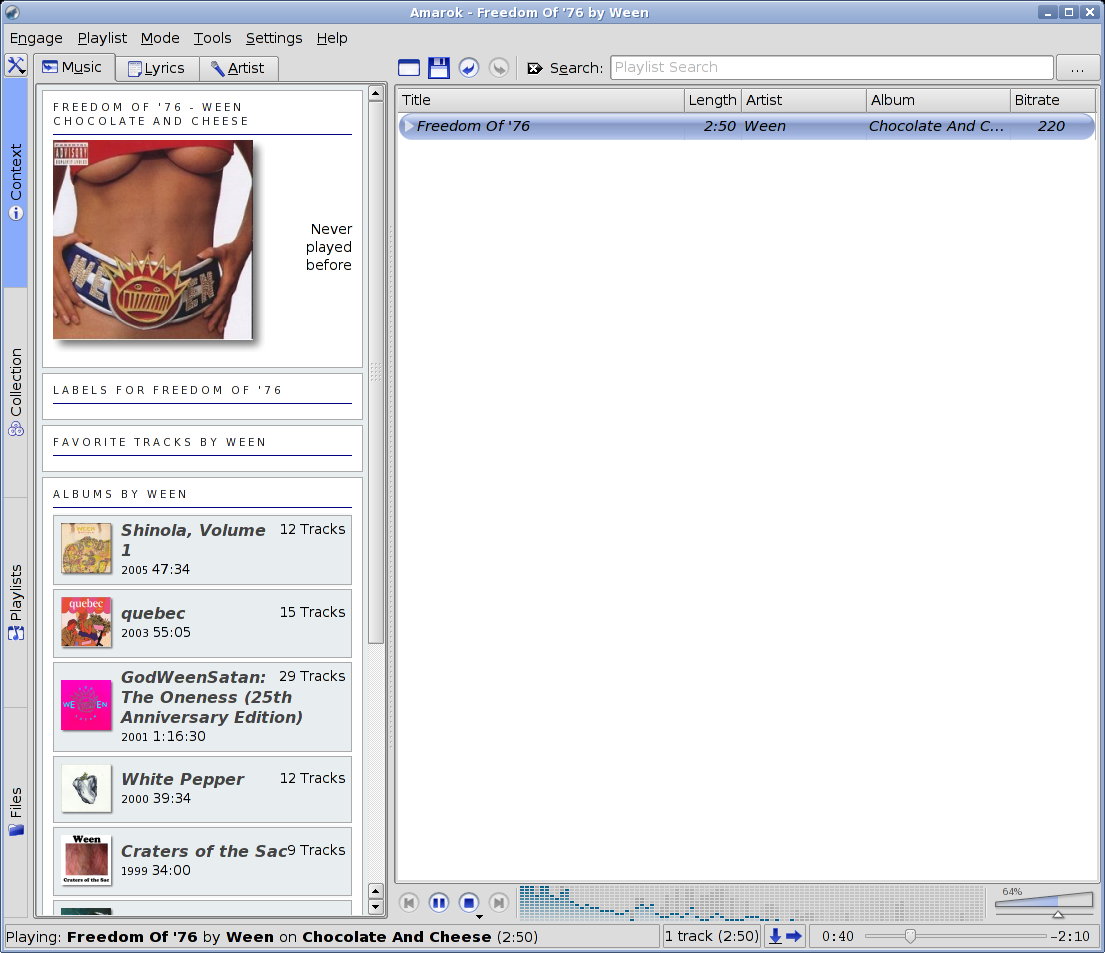This screenshot has width=1105, height=953.
Task: Toggle the blue right-arrow status icon
Action: [x=794, y=936]
